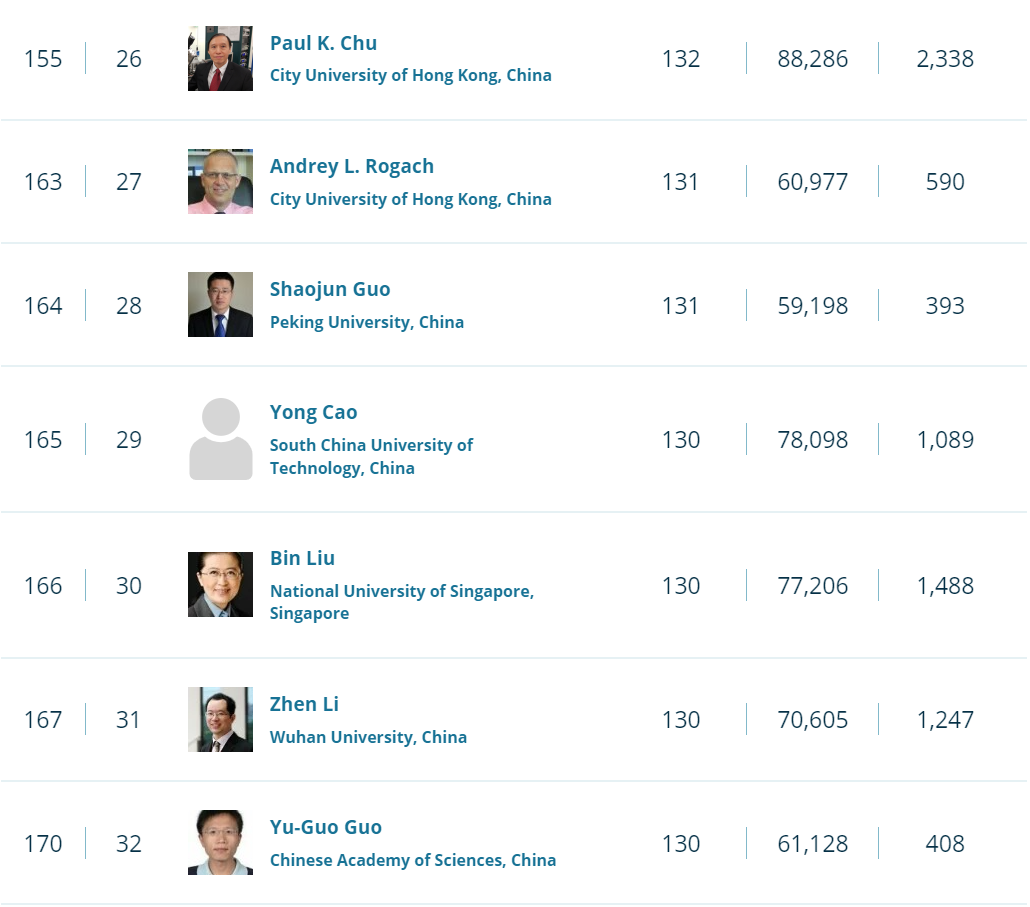This screenshot has height=907, width=1030.
Task: Click Bin Liu's profile photo
Action: [x=220, y=585]
